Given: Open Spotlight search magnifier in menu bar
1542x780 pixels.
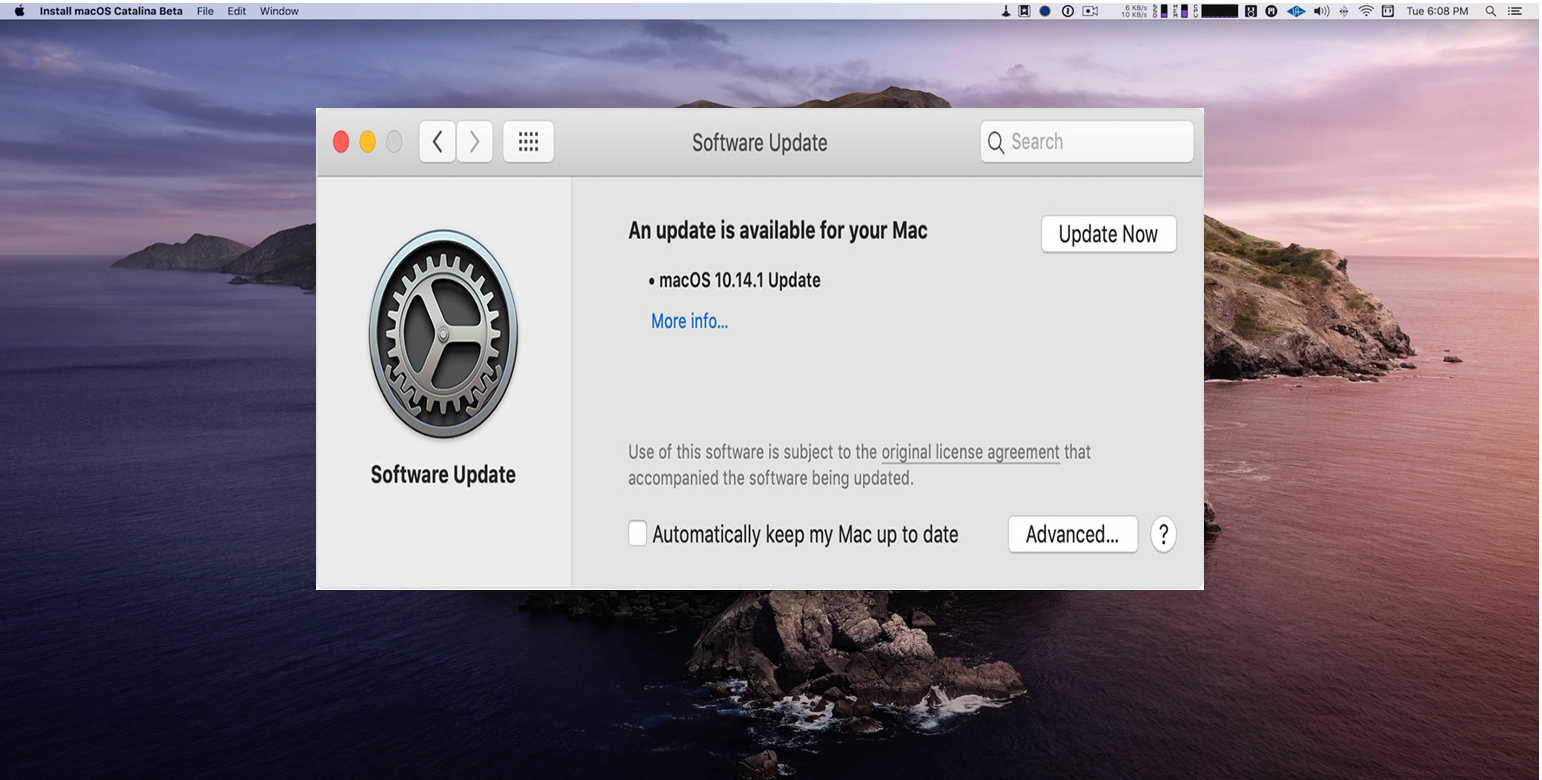Looking at the screenshot, I should pyautogui.click(x=1490, y=11).
